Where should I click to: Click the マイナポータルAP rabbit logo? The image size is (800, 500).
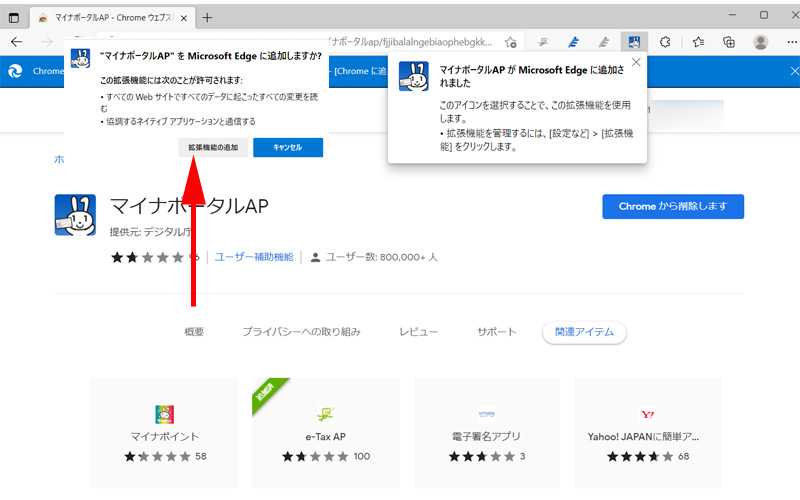tap(76, 215)
